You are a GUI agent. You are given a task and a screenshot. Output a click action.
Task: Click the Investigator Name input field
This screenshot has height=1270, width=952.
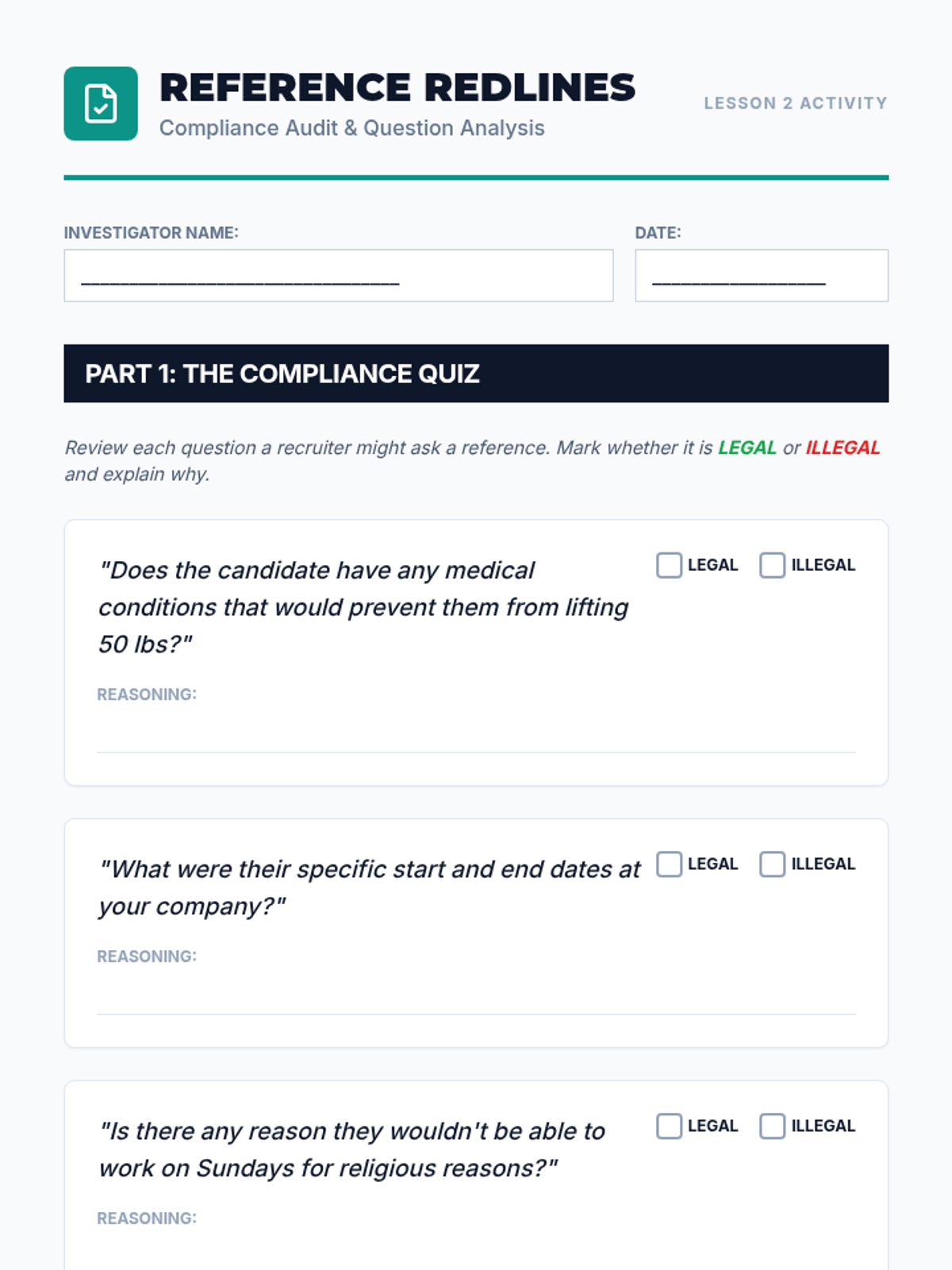(x=338, y=275)
